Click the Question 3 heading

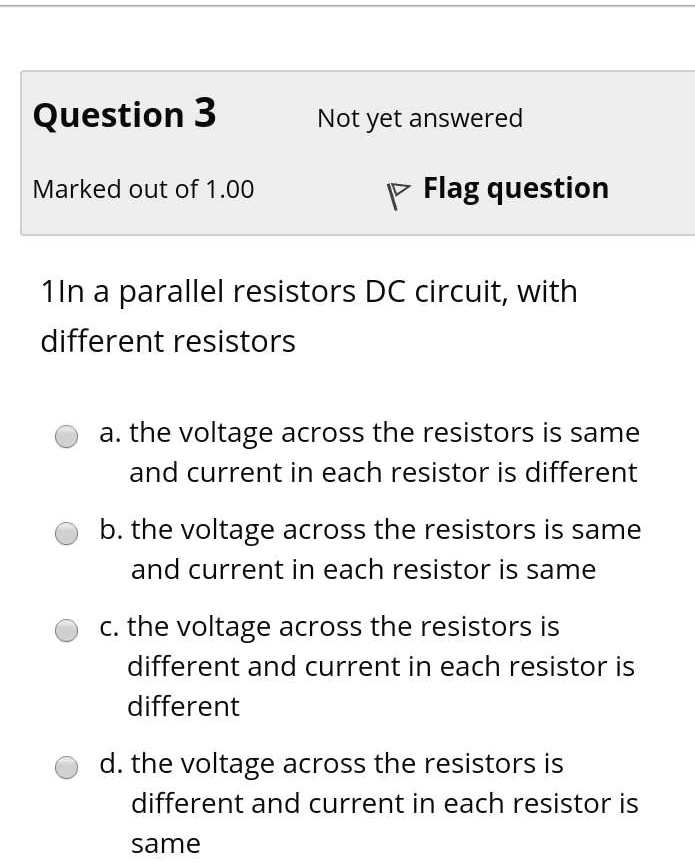tap(123, 115)
